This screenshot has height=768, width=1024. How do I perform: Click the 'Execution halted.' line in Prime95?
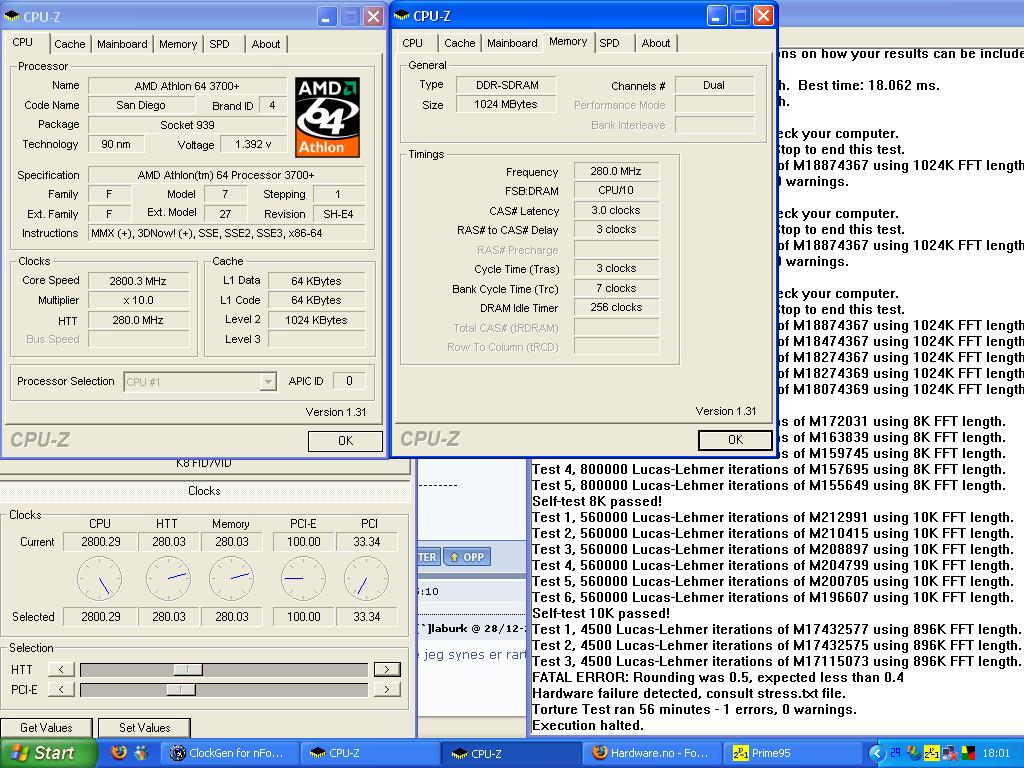click(x=588, y=725)
